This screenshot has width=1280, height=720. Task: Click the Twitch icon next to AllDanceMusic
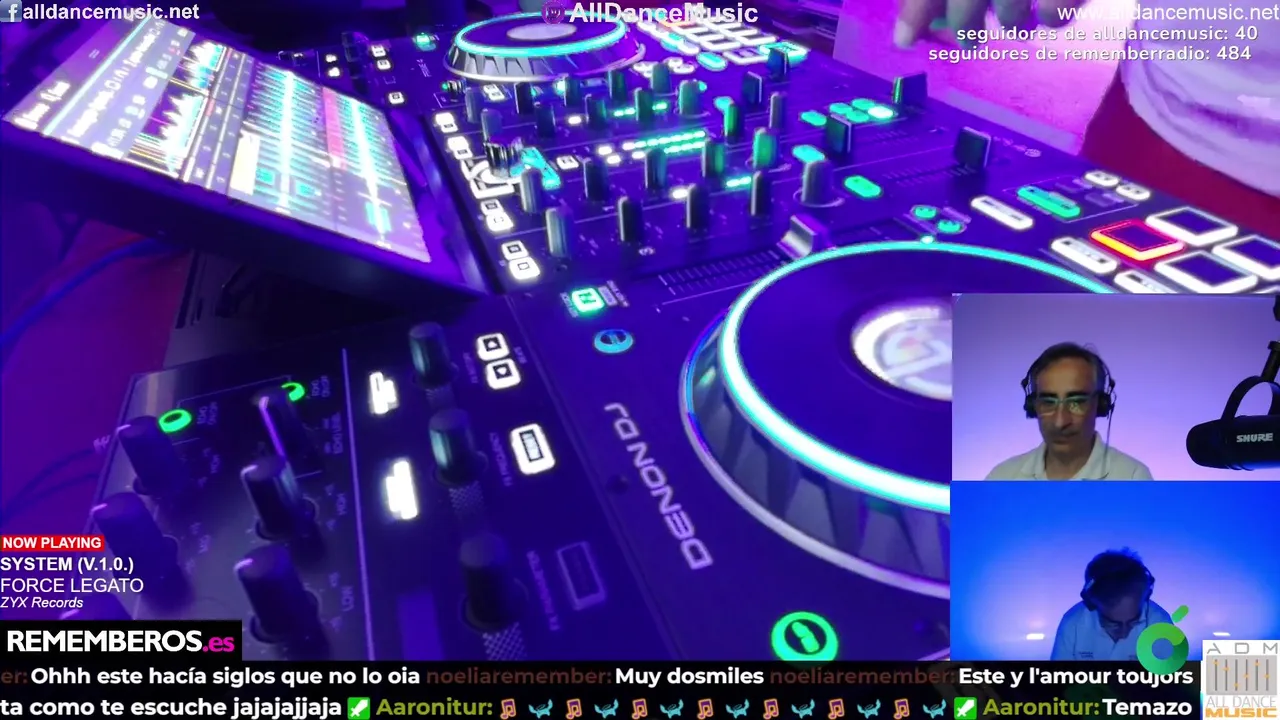[x=553, y=13]
